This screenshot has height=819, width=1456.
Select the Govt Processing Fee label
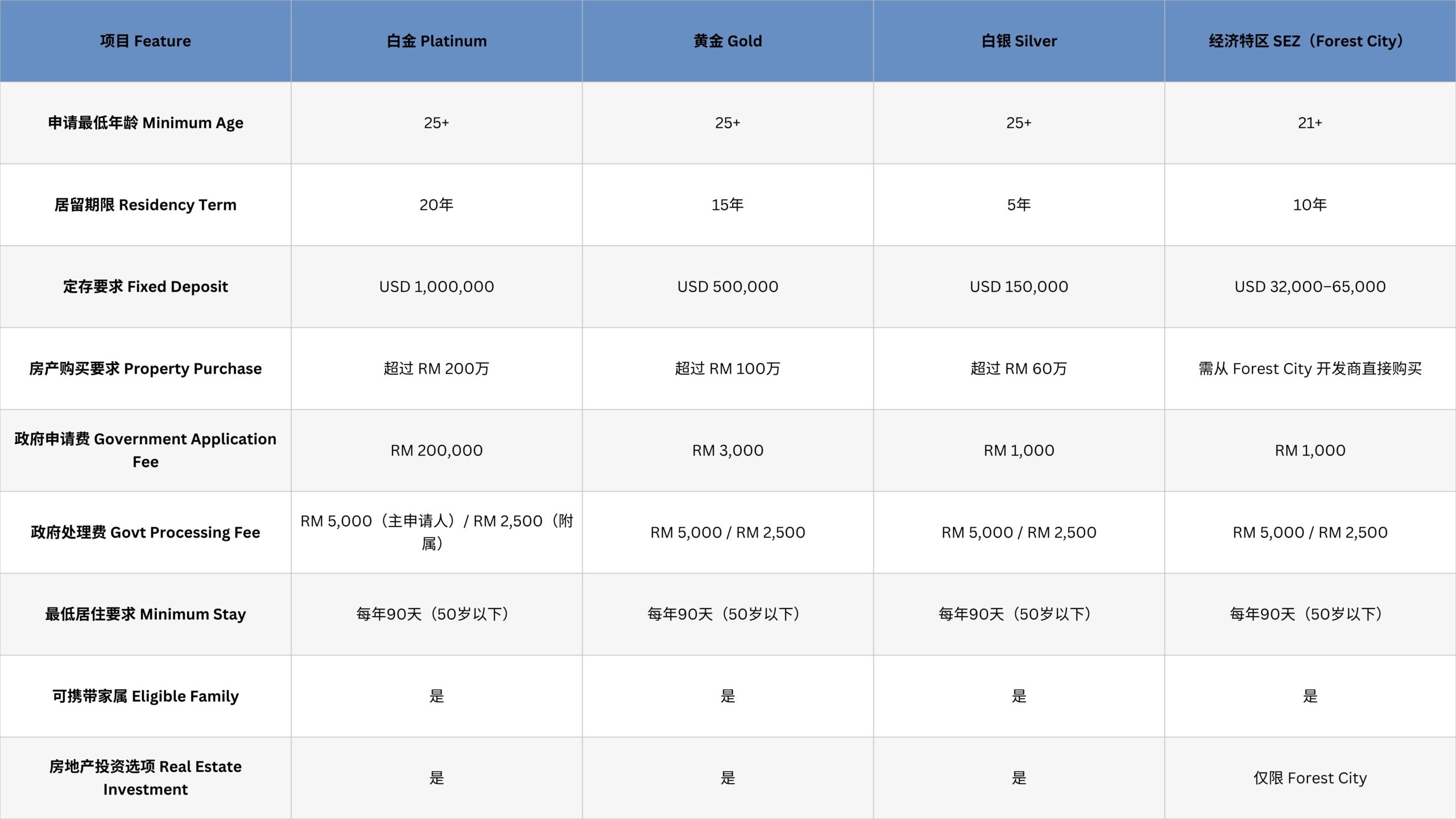(x=145, y=532)
